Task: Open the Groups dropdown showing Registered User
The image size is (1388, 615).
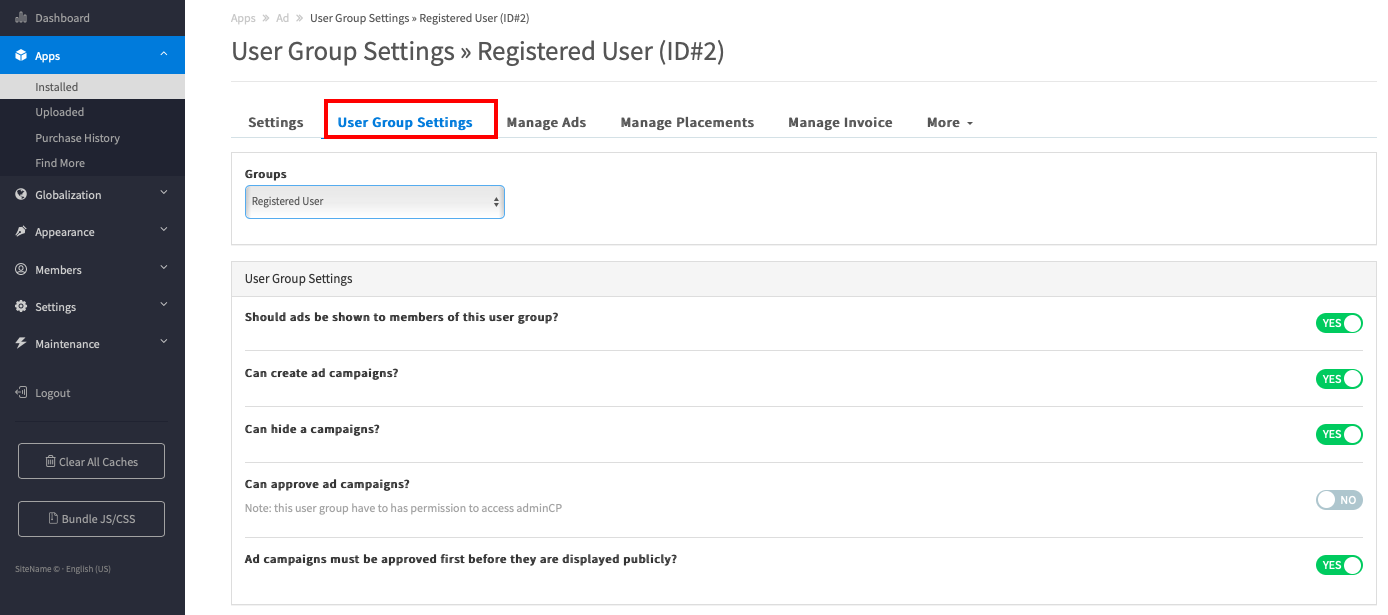Action: tap(375, 202)
